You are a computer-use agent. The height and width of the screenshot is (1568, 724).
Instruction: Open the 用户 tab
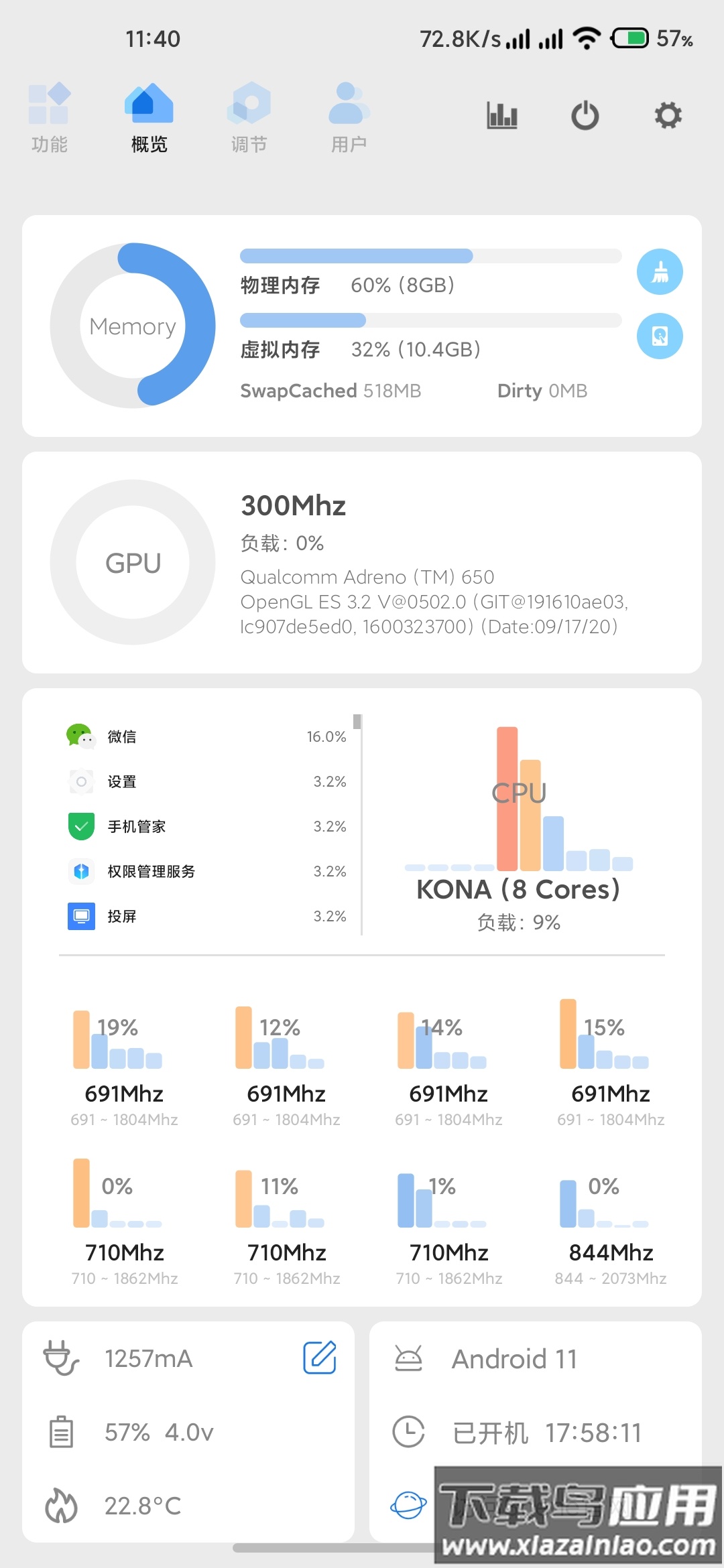(x=349, y=117)
